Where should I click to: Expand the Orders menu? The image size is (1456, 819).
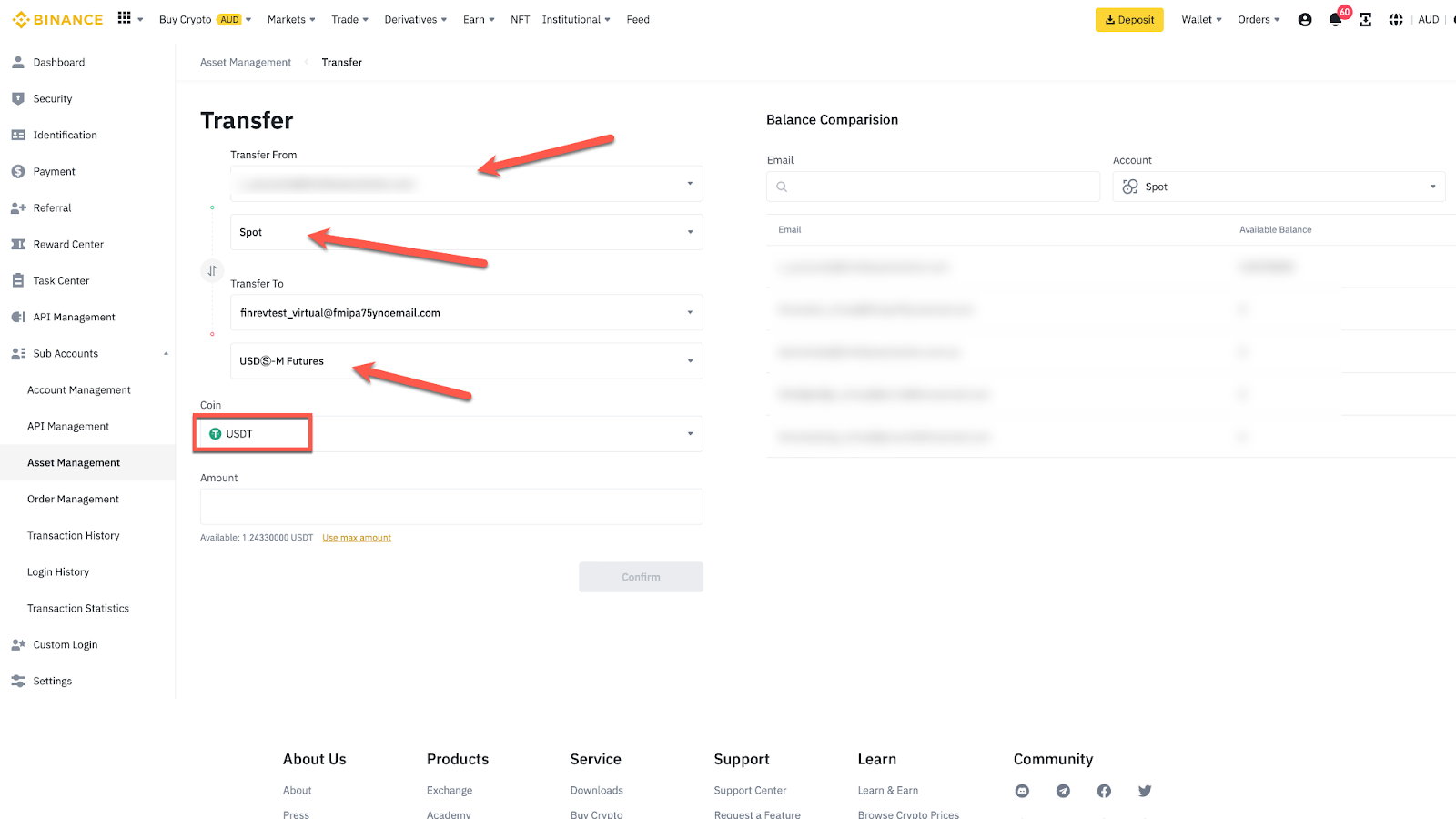click(x=1259, y=19)
